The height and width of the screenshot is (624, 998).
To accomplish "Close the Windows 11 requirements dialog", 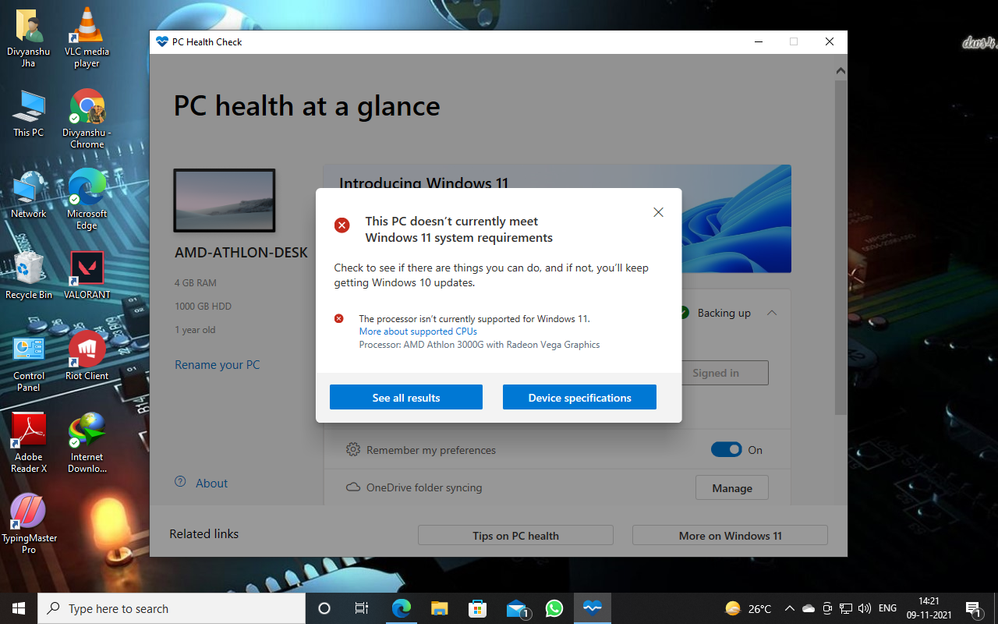I will 658,212.
